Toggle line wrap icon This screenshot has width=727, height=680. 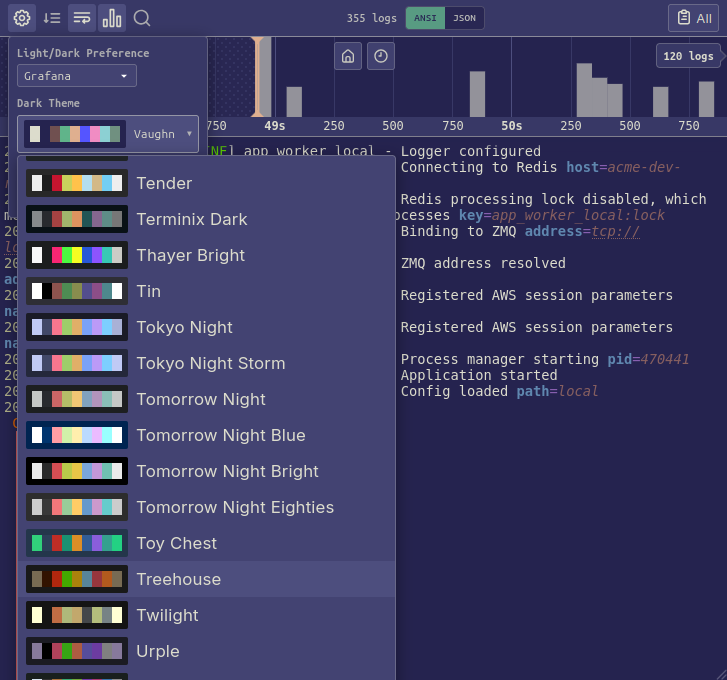point(82,18)
